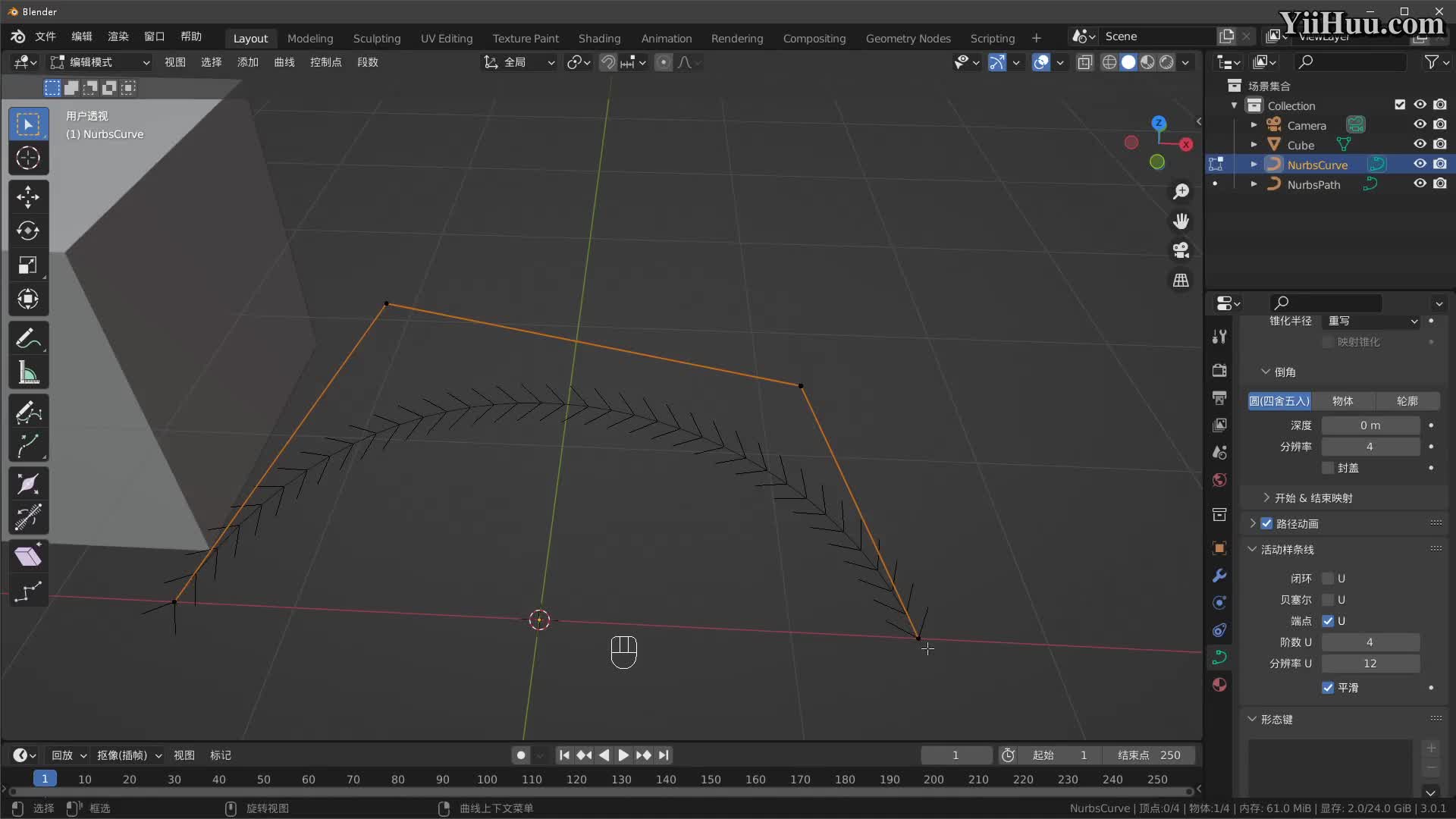Open the 抠像(插帧) keying dropdown
The height and width of the screenshot is (819, 1456).
pyautogui.click(x=129, y=755)
